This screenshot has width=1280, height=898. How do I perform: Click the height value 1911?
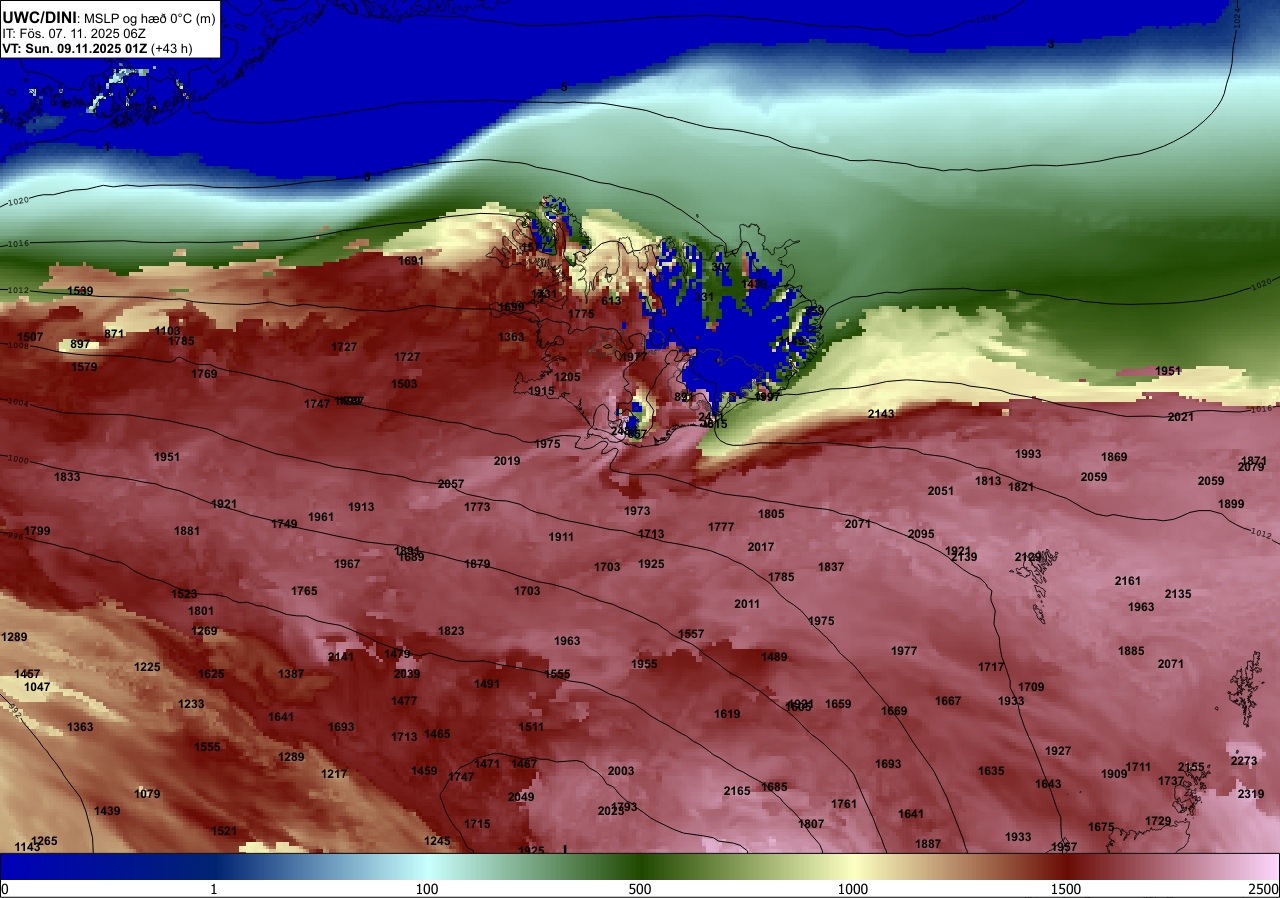tap(561, 537)
